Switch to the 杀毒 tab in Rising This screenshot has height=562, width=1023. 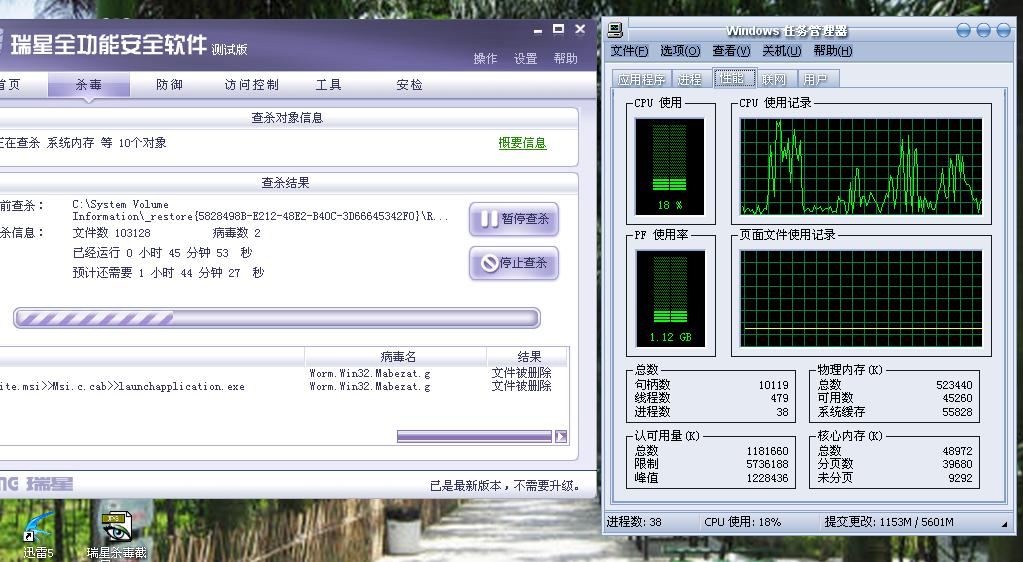[89, 85]
